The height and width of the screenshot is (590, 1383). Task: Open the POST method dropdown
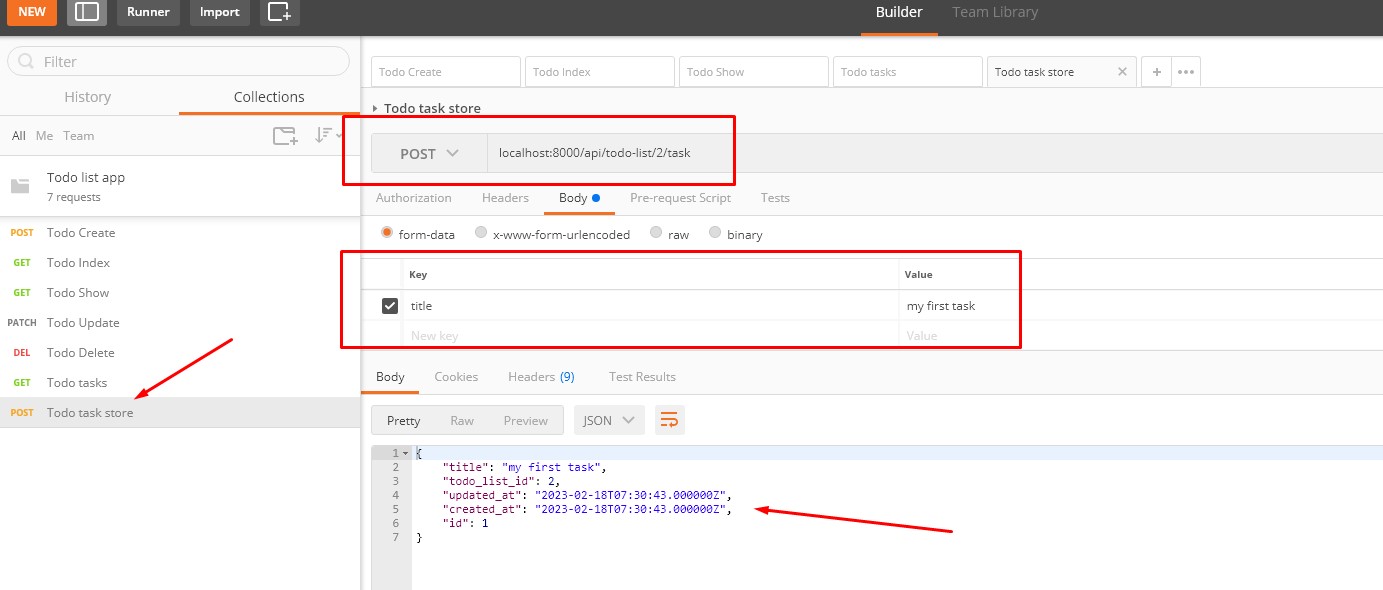click(429, 154)
